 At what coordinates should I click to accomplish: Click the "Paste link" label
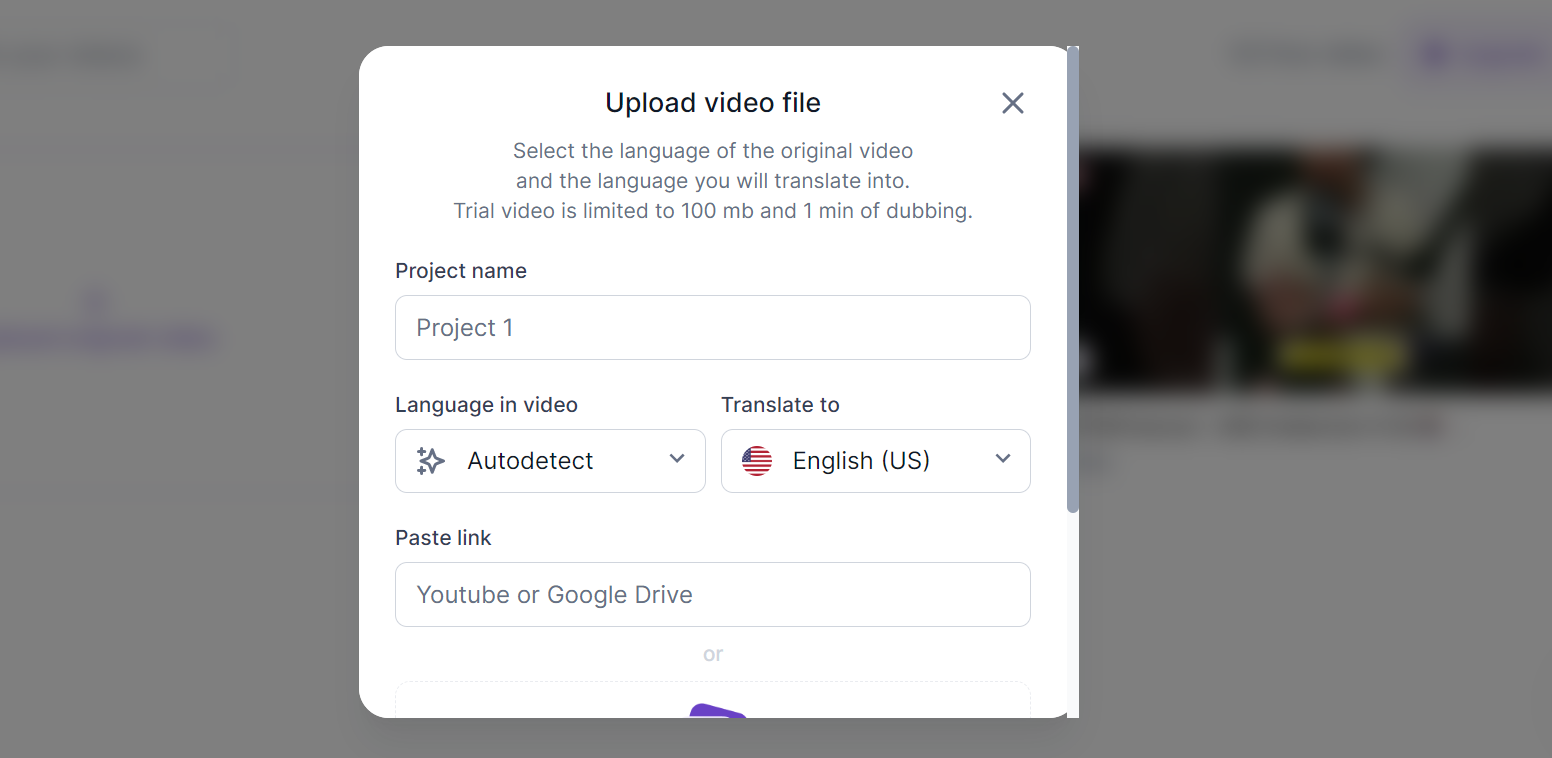pyautogui.click(x=443, y=538)
